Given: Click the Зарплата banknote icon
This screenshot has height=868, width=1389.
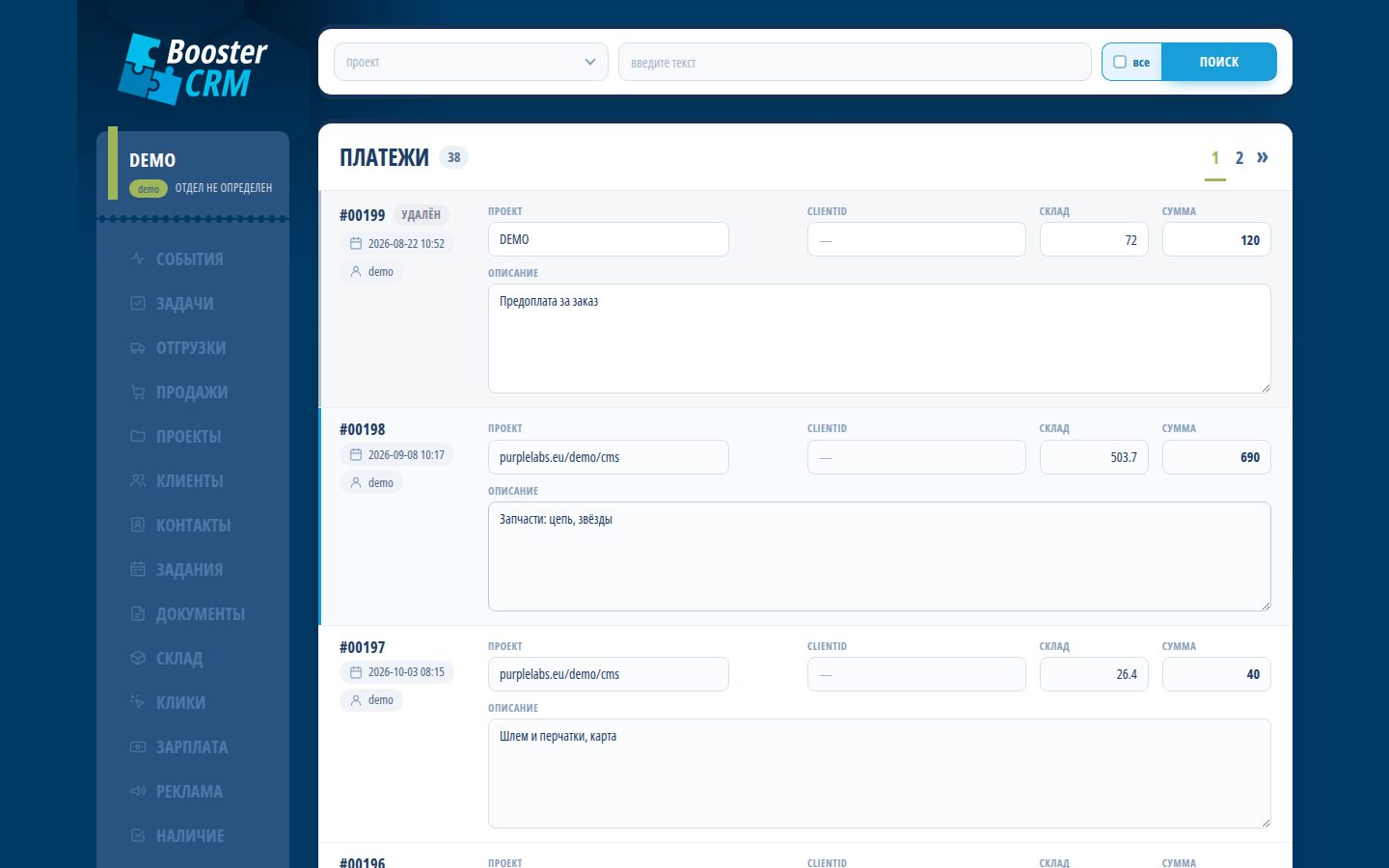Looking at the screenshot, I should [x=138, y=746].
